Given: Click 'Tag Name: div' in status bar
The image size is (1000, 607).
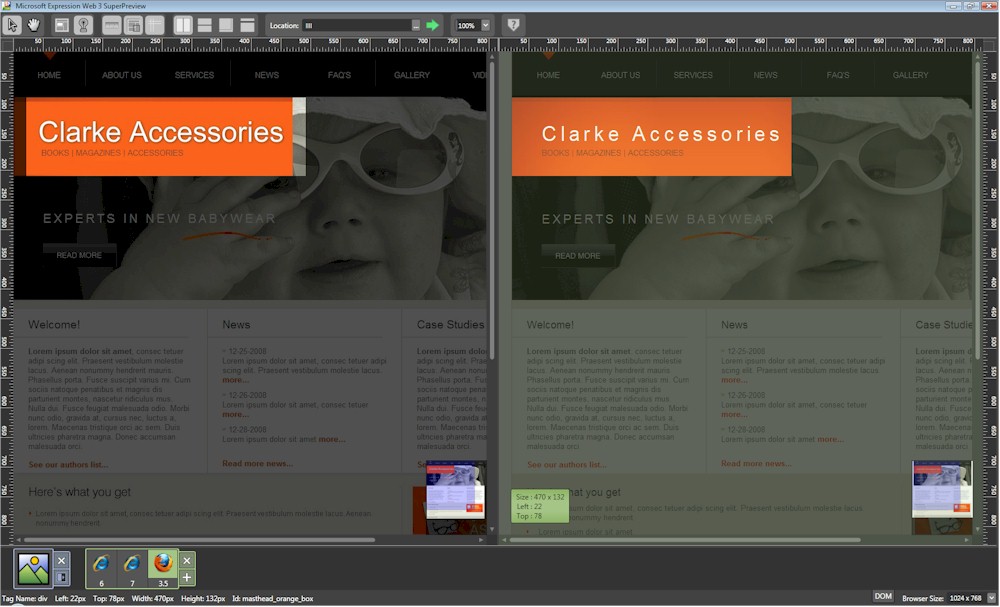Looking at the screenshot, I should point(25,599).
